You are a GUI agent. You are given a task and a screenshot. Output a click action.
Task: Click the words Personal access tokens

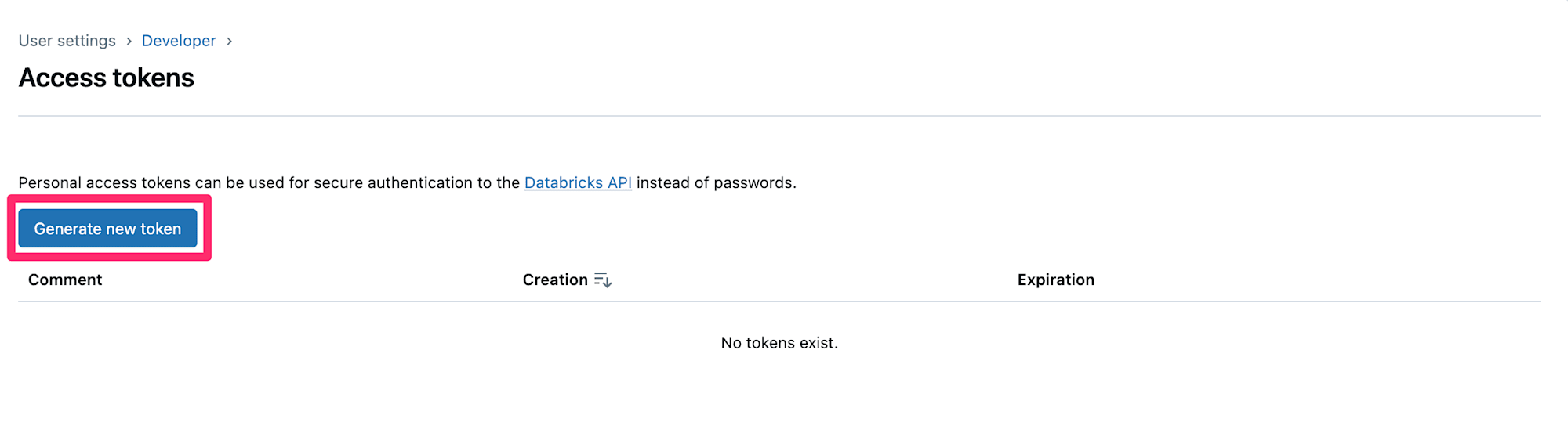coord(104,182)
